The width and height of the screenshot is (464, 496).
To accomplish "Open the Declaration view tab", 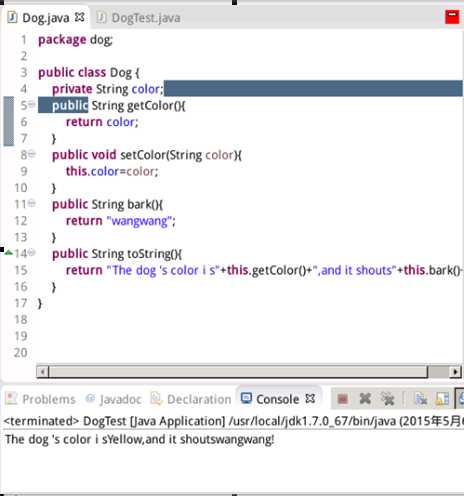I will [191, 399].
